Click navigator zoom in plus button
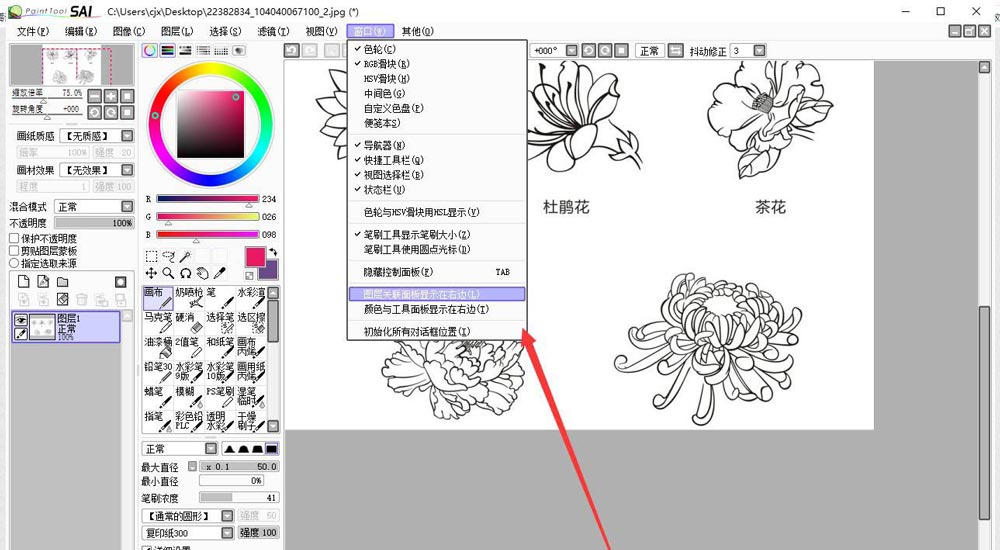1000x550 pixels. (x=111, y=96)
